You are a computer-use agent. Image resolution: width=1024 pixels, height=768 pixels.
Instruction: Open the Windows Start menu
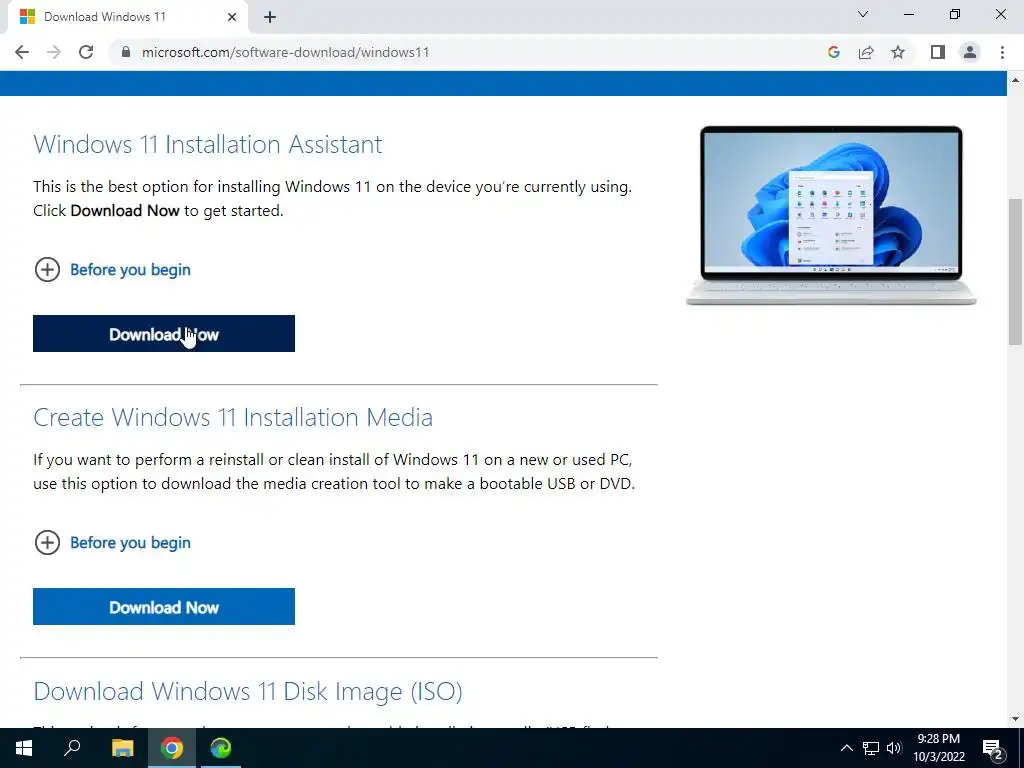click(24, 748)
